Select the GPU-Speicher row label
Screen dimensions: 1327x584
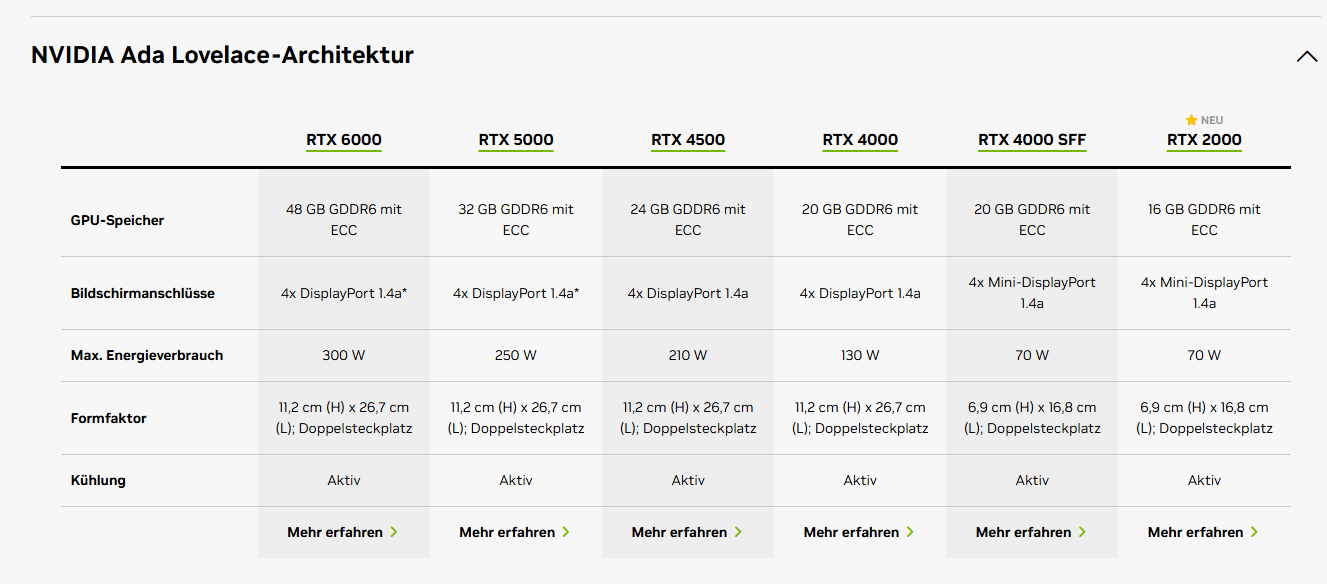click(x=117, y=220)
